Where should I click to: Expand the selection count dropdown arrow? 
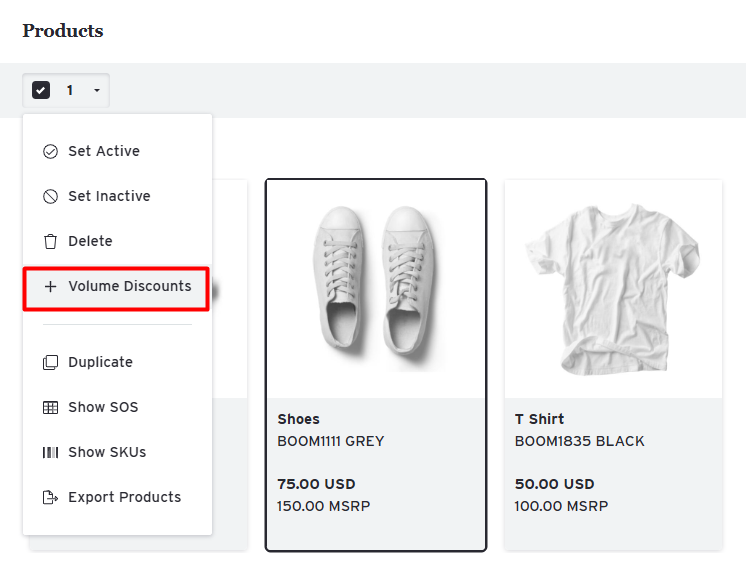[97, 91]
